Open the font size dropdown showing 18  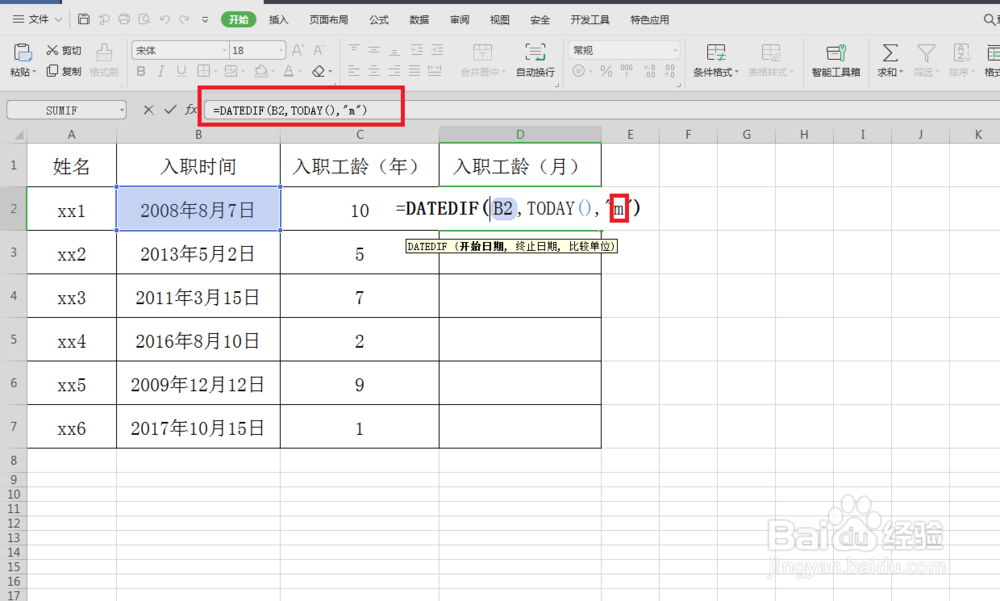point(281,50)
